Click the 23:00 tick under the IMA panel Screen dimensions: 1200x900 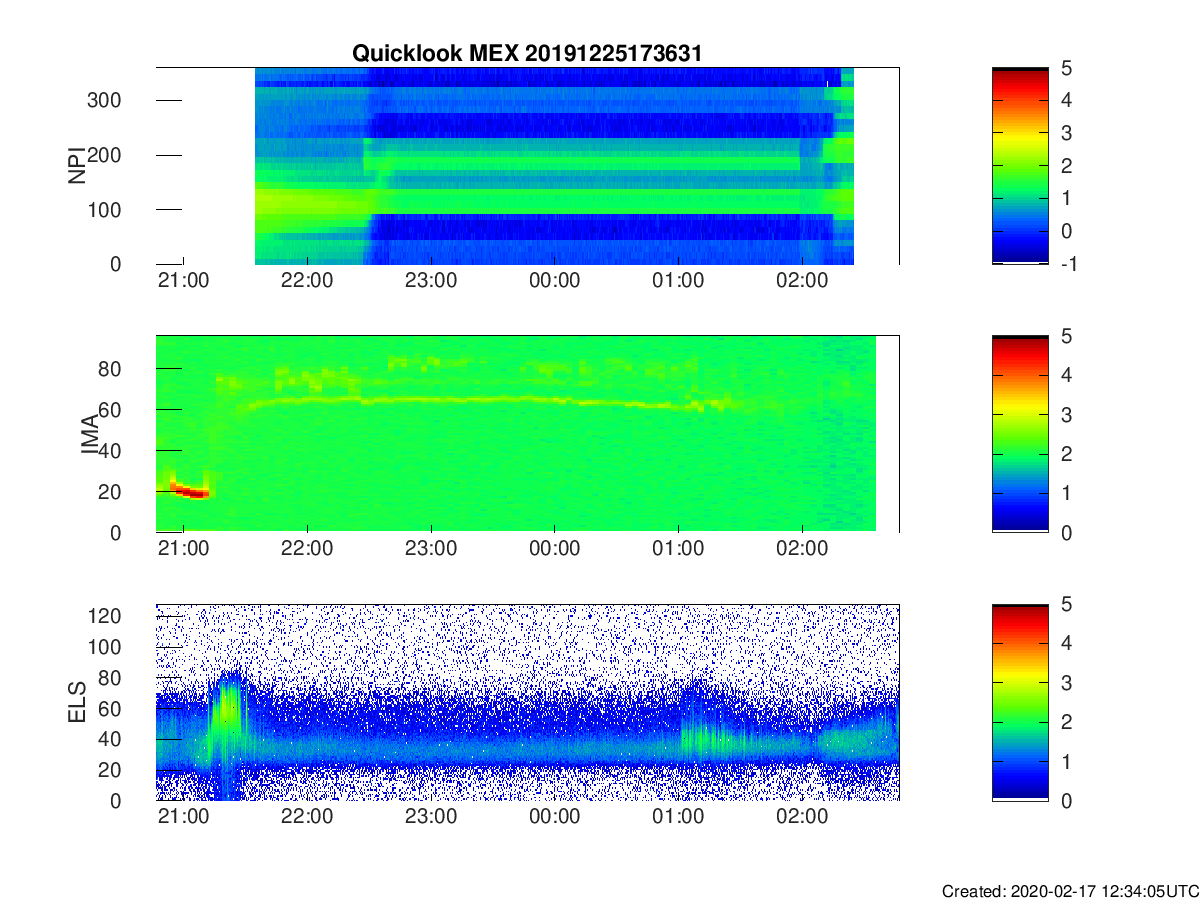coord(431,548)
